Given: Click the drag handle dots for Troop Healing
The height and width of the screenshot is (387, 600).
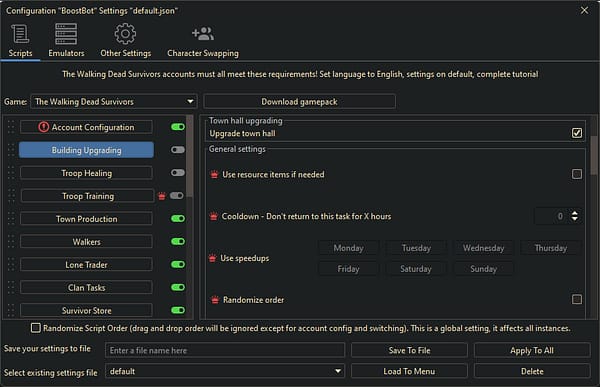Looking at the screenshot, I should pos(11,173).
